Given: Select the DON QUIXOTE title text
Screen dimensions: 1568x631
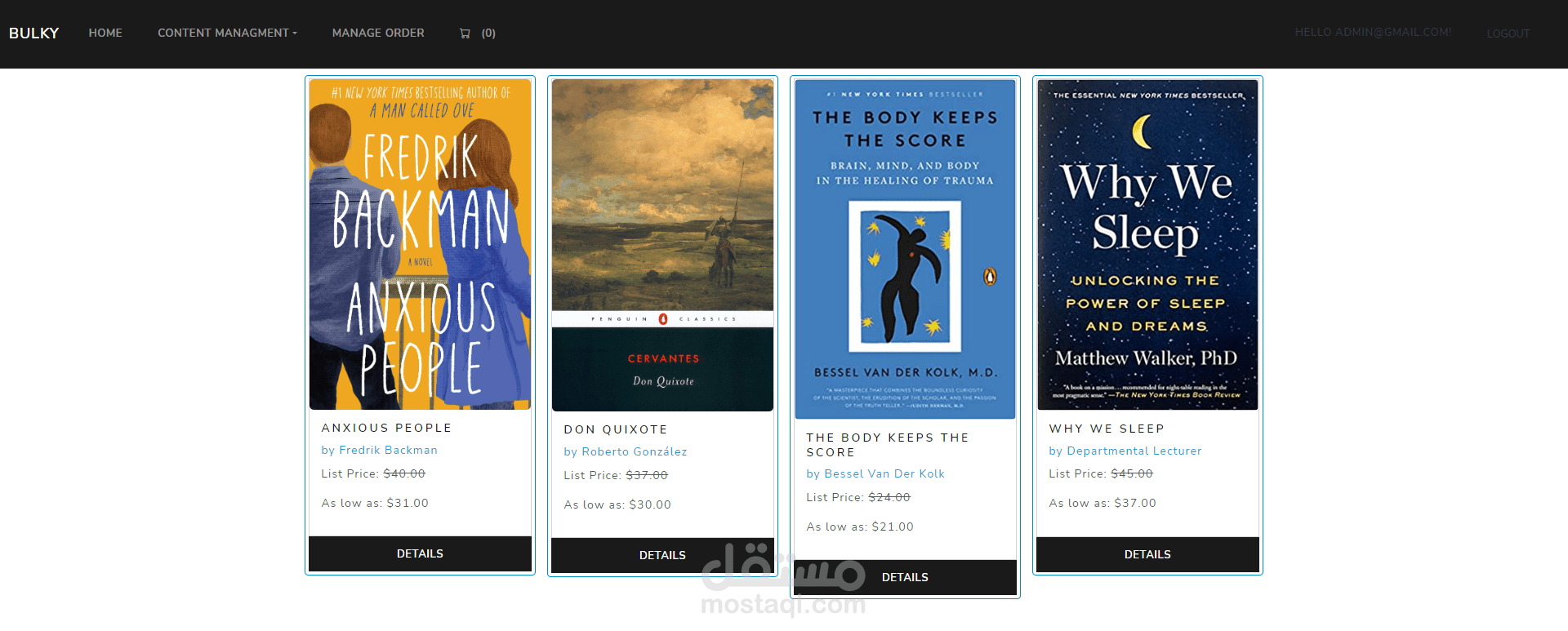Looking at the screenshot, I should click(616, 429).
